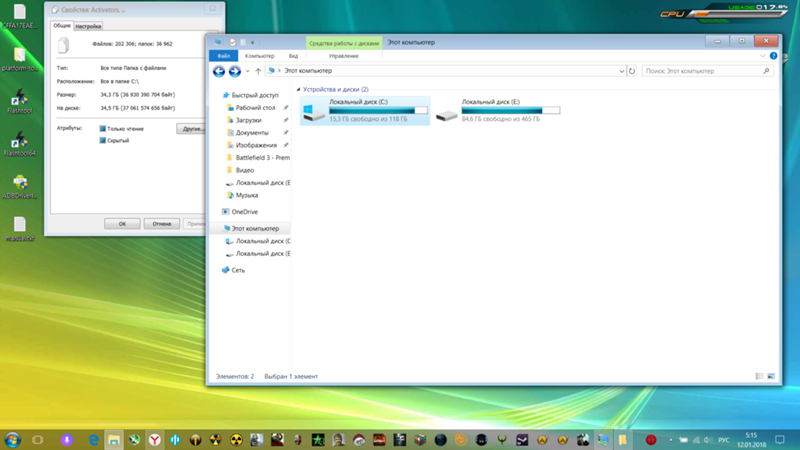Open Task View on the taskbar
The height and width of the screenshot is (450, 800).
(38, 440)
